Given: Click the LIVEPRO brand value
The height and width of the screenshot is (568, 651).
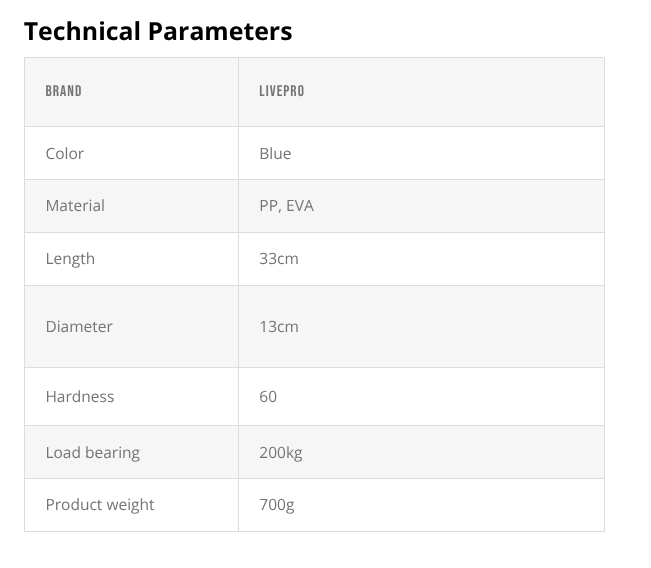Looking at the screenshot, I should (281, 91).
